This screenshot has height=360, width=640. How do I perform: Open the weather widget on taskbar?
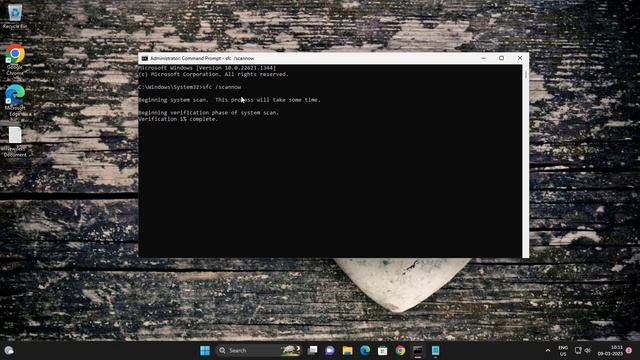pos(9,350)
